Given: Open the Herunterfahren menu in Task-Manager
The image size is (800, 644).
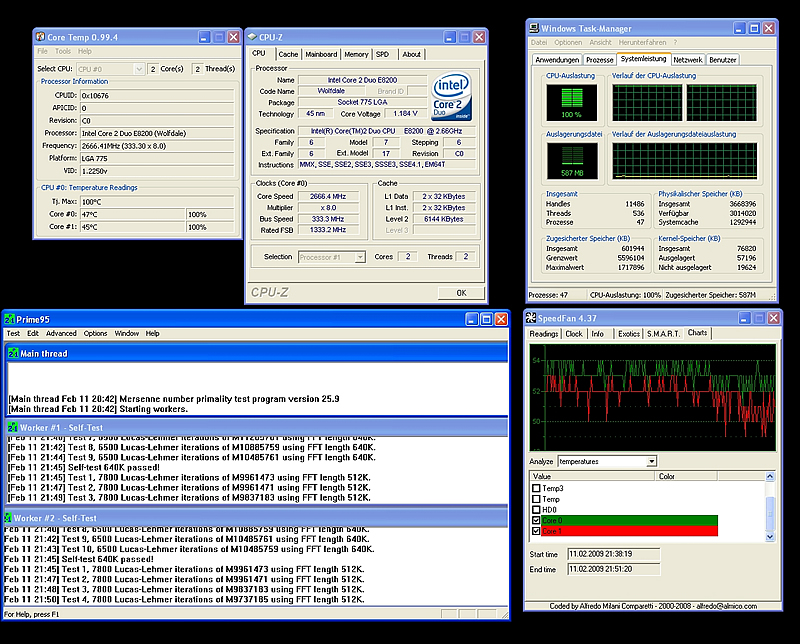Looking at the screenshot, I should pos(642,42).
